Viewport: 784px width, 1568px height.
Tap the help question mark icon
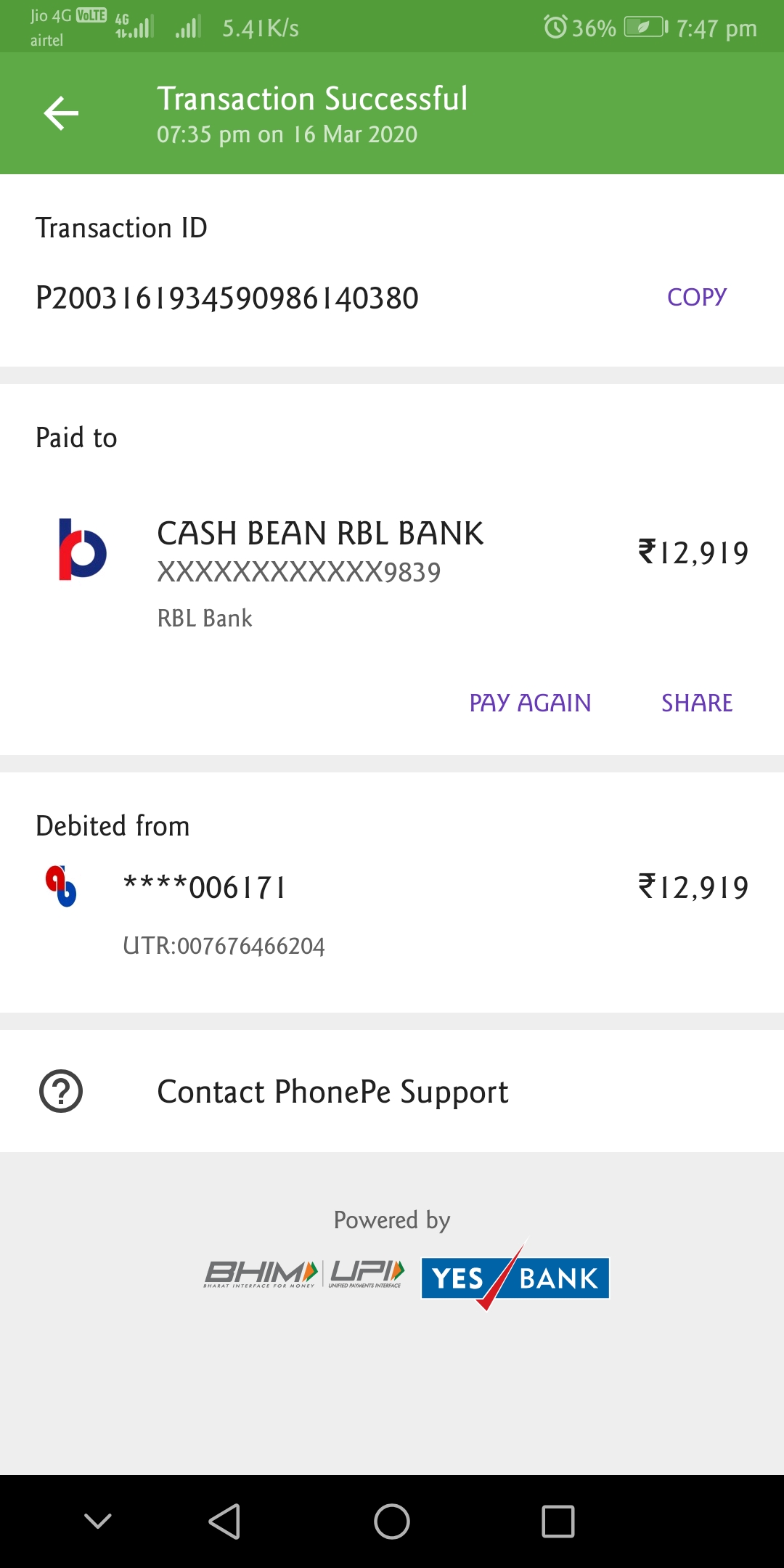pyautogui.click(x=61, y=1091)
